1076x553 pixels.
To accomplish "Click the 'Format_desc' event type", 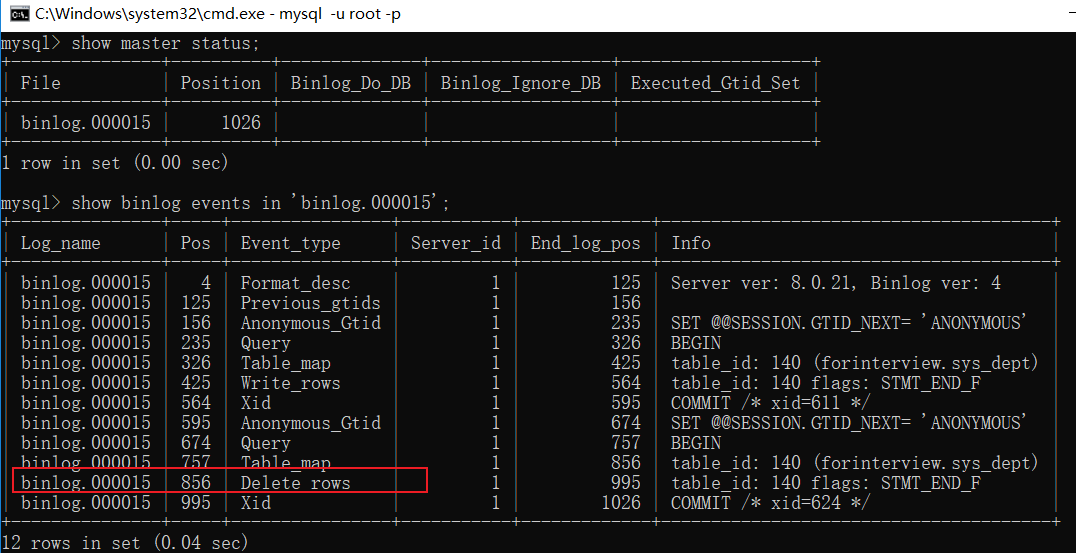I will pos(295,283).
